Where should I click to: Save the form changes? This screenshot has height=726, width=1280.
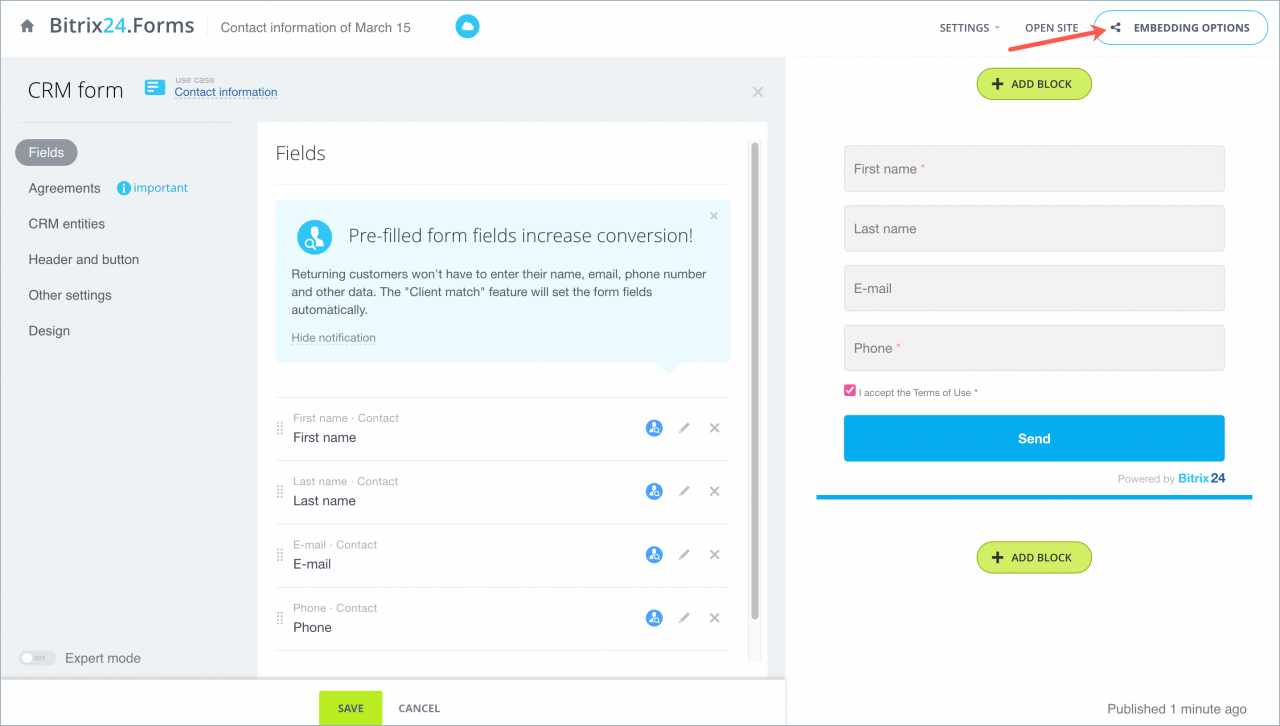350,708
